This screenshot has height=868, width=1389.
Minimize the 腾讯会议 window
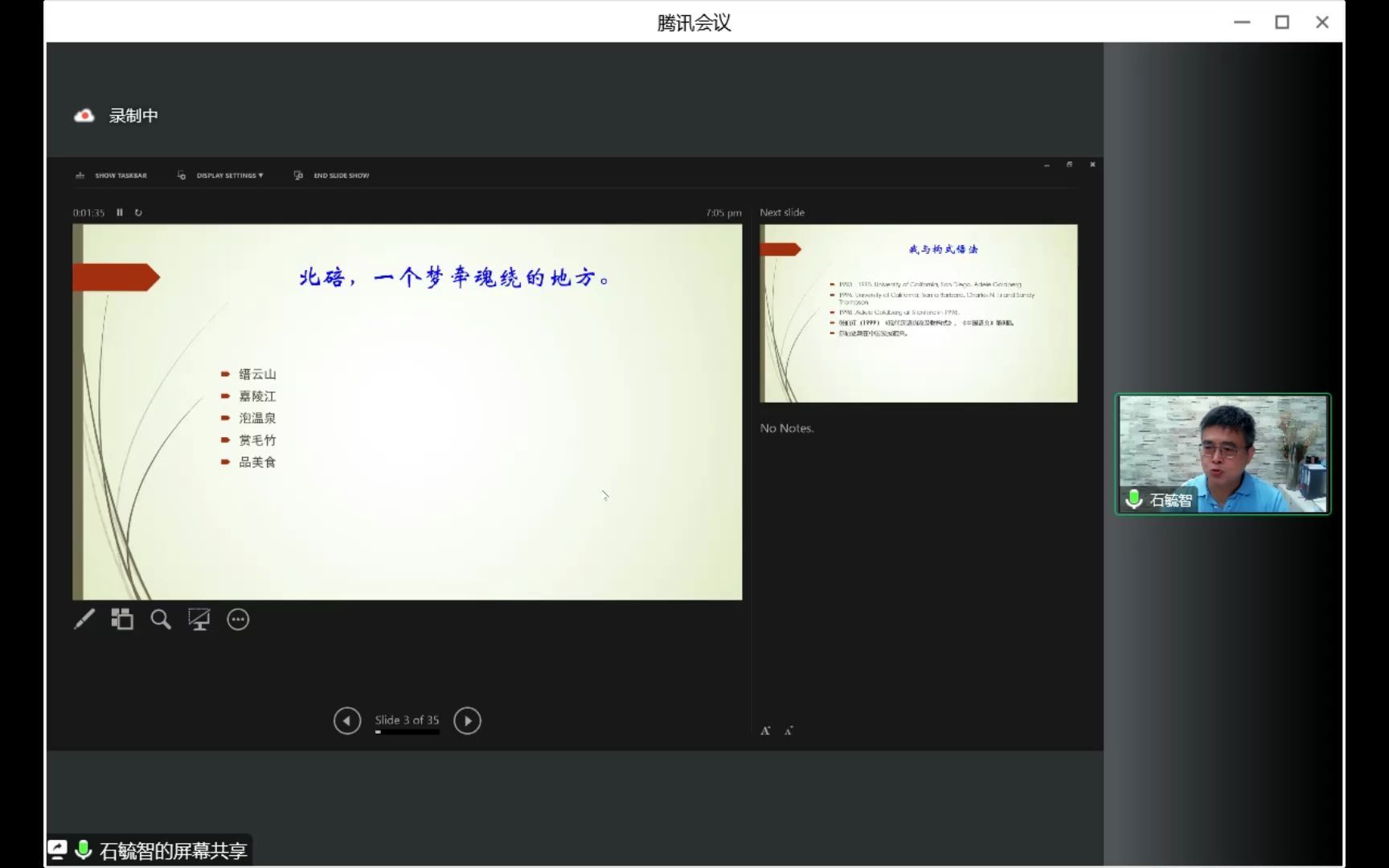1242,23
